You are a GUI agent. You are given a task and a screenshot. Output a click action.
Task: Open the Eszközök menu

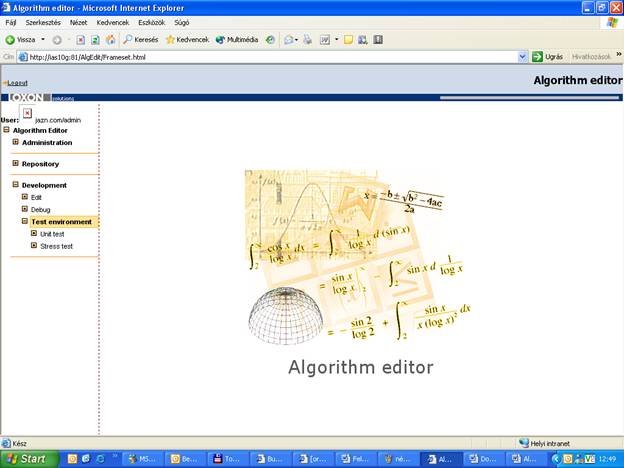coord(151,22)
